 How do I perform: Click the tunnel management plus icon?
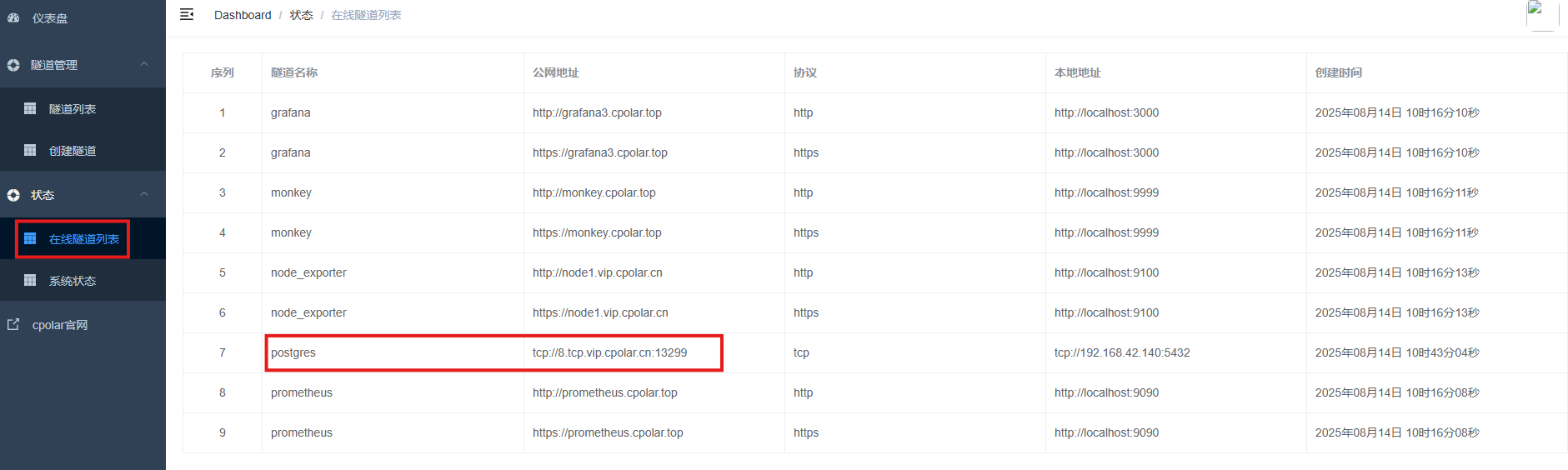tap(13, 65)
